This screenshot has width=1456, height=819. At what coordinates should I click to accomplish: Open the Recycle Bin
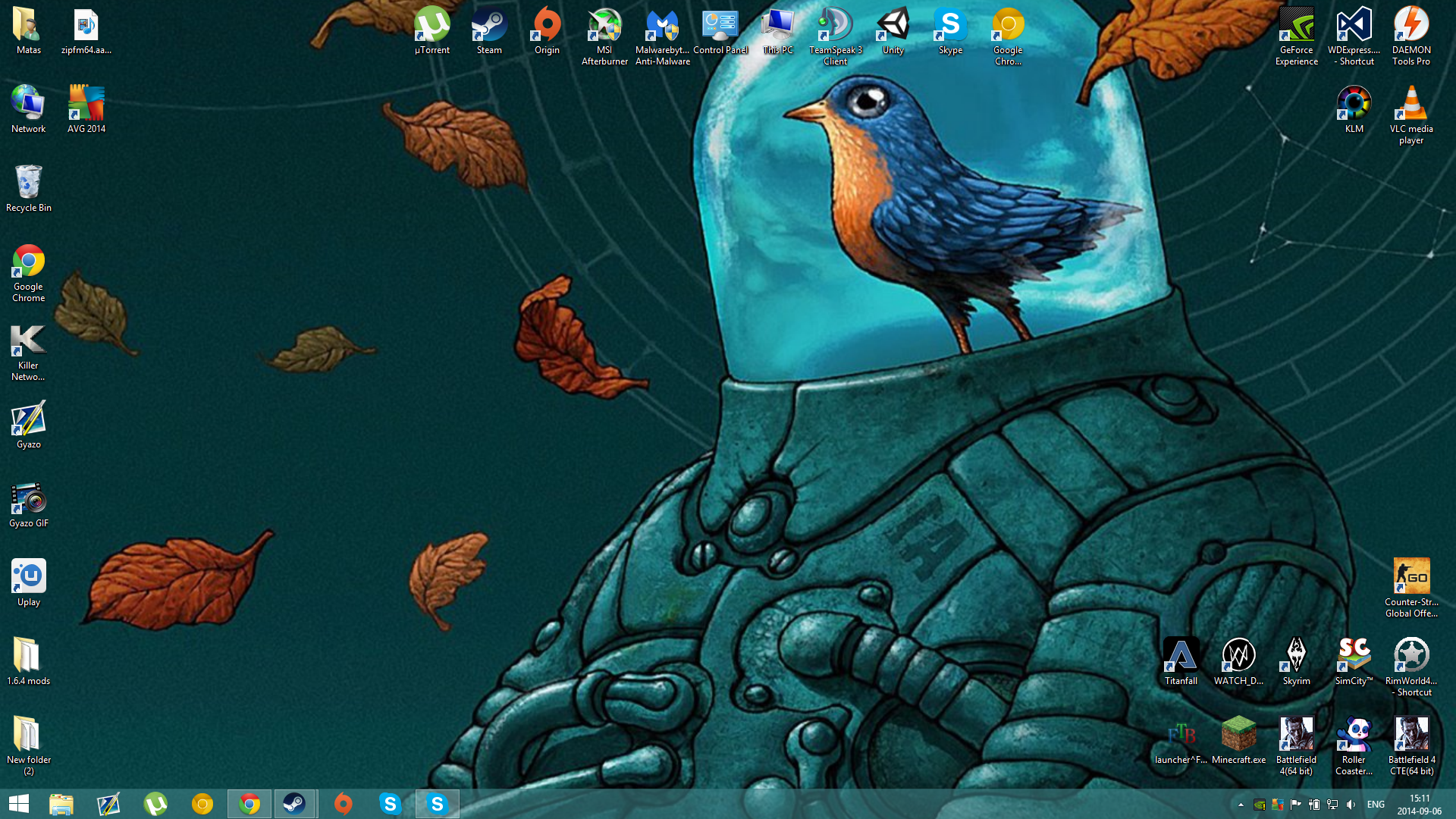coord(29,188)
